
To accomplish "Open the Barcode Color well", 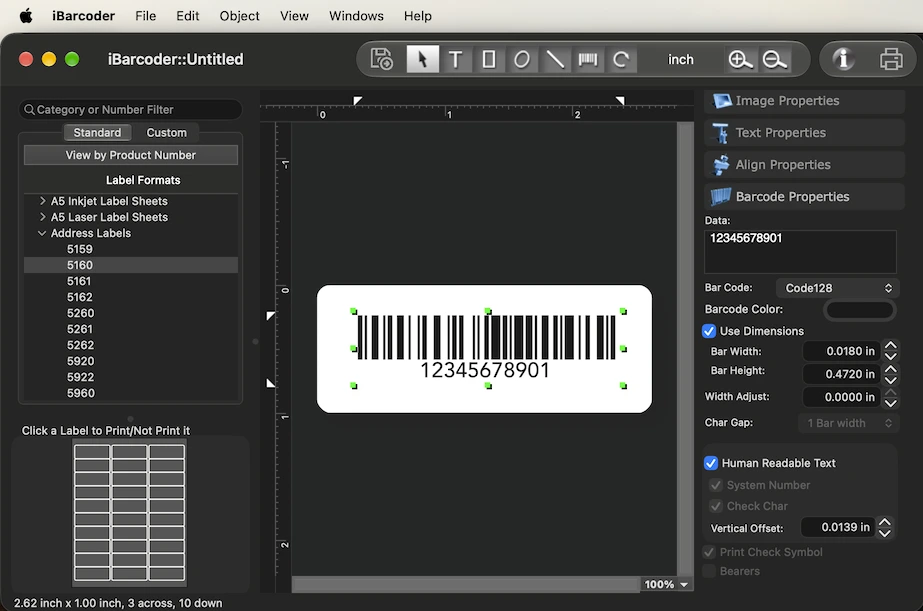I will coord(859,310).
